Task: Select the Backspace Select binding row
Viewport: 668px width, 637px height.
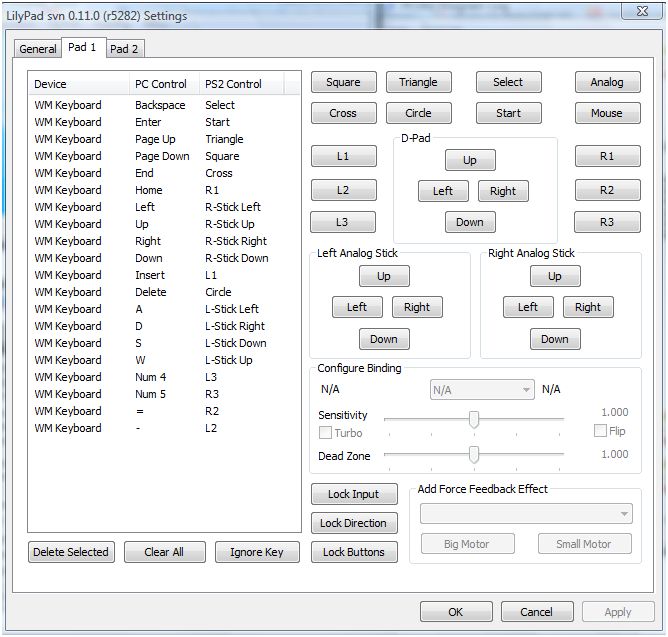Action: pyautogui.click(x=164, y=105)
